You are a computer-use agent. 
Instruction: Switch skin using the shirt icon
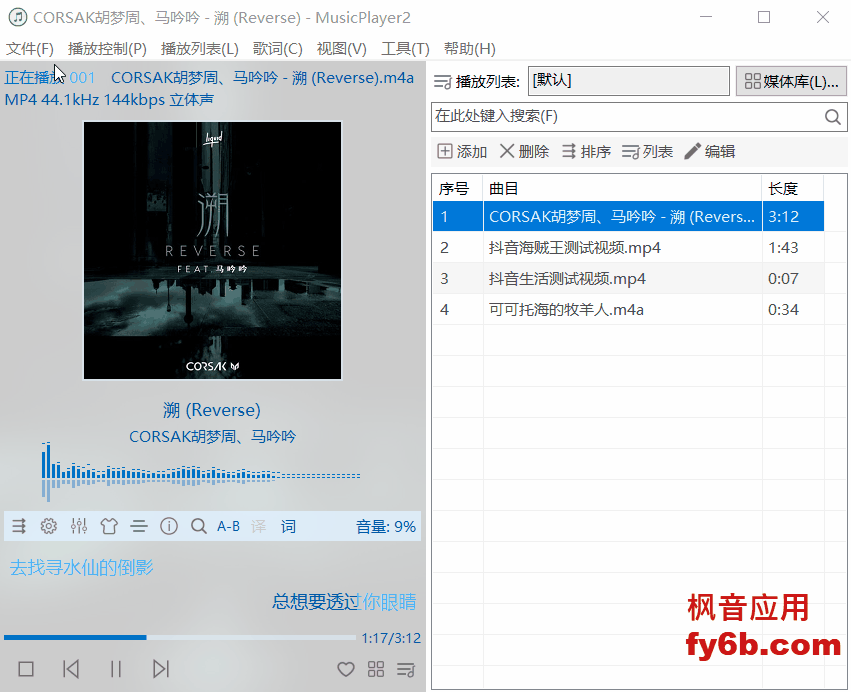[109, 526]
